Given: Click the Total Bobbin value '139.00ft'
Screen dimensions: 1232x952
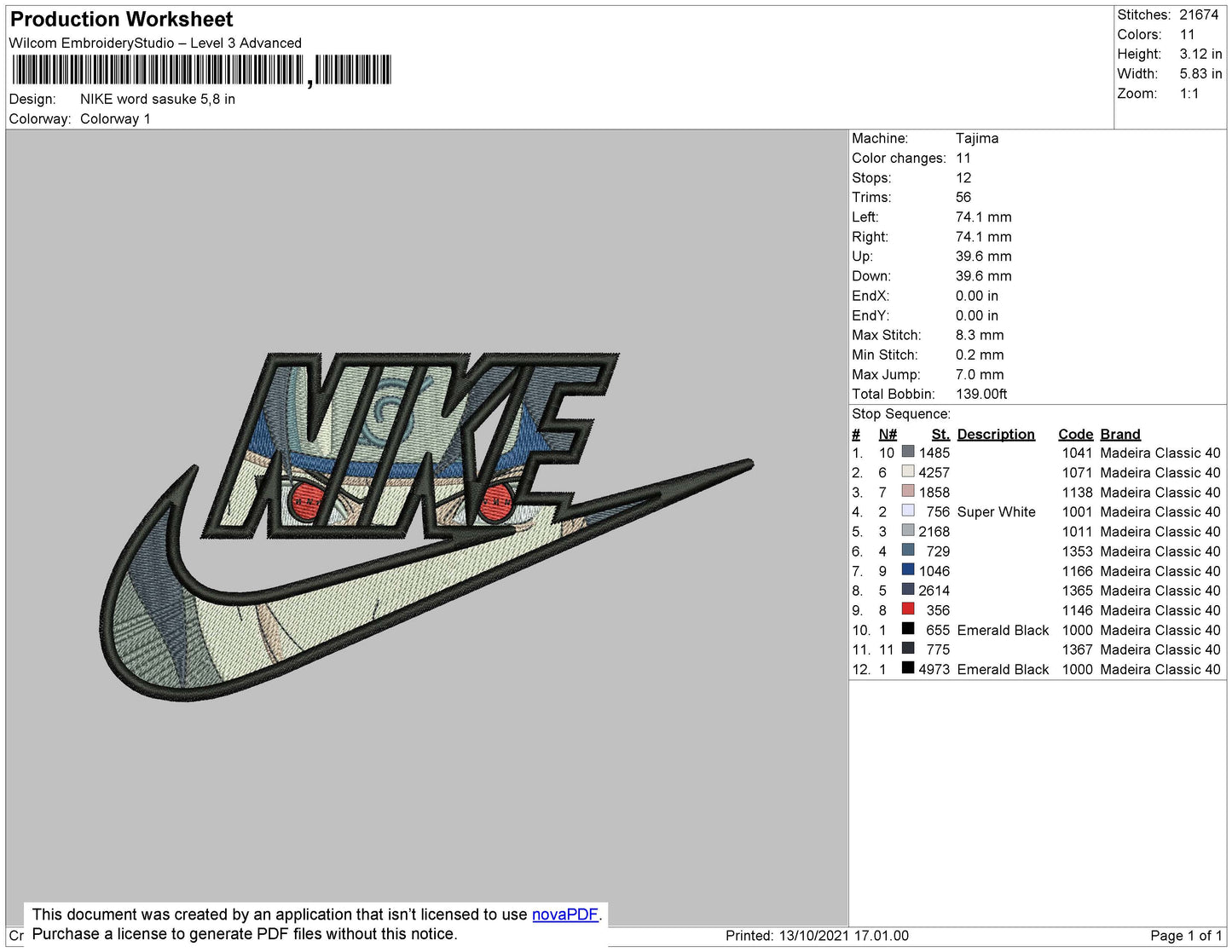Looking at the screenshot, I should click(x=981, y=394).
